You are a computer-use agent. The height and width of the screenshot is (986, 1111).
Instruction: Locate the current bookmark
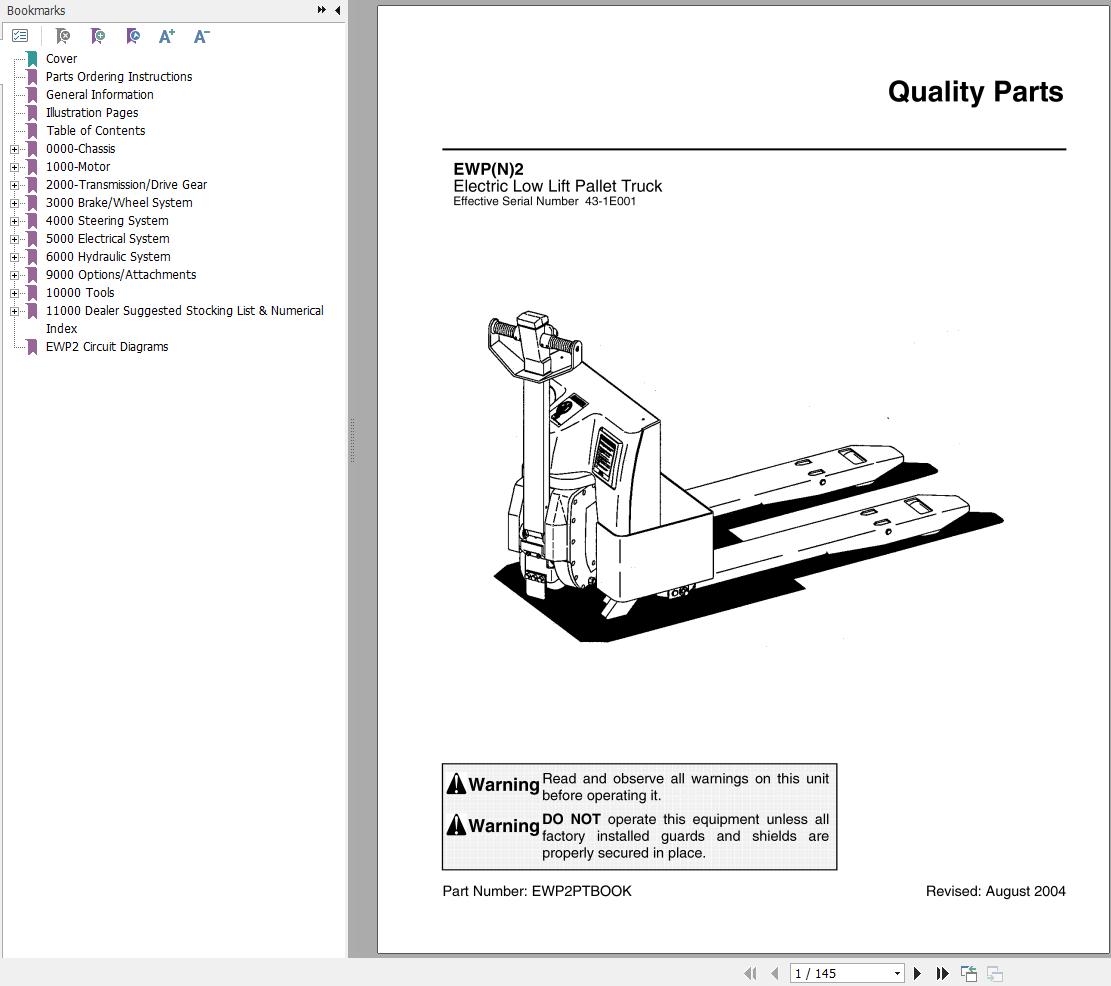click(x=132, y=35)
